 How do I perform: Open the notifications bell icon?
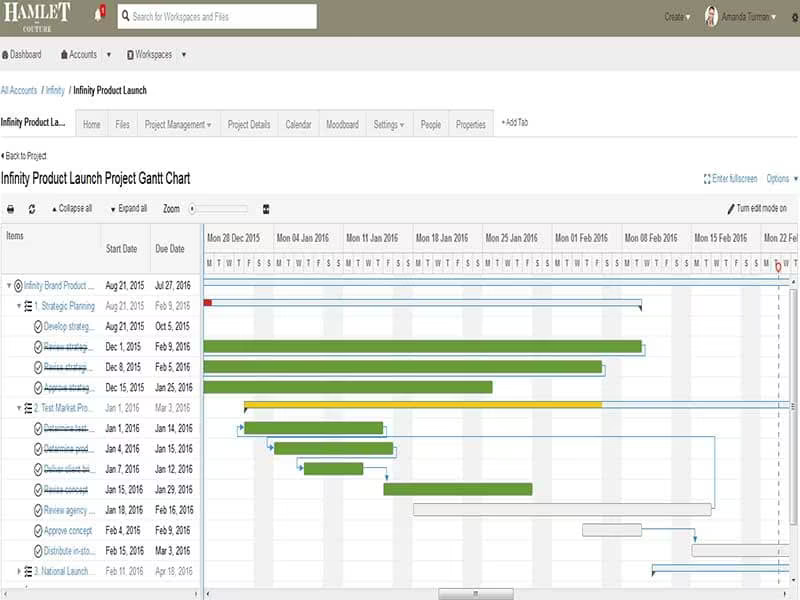[x=99, y=15]
